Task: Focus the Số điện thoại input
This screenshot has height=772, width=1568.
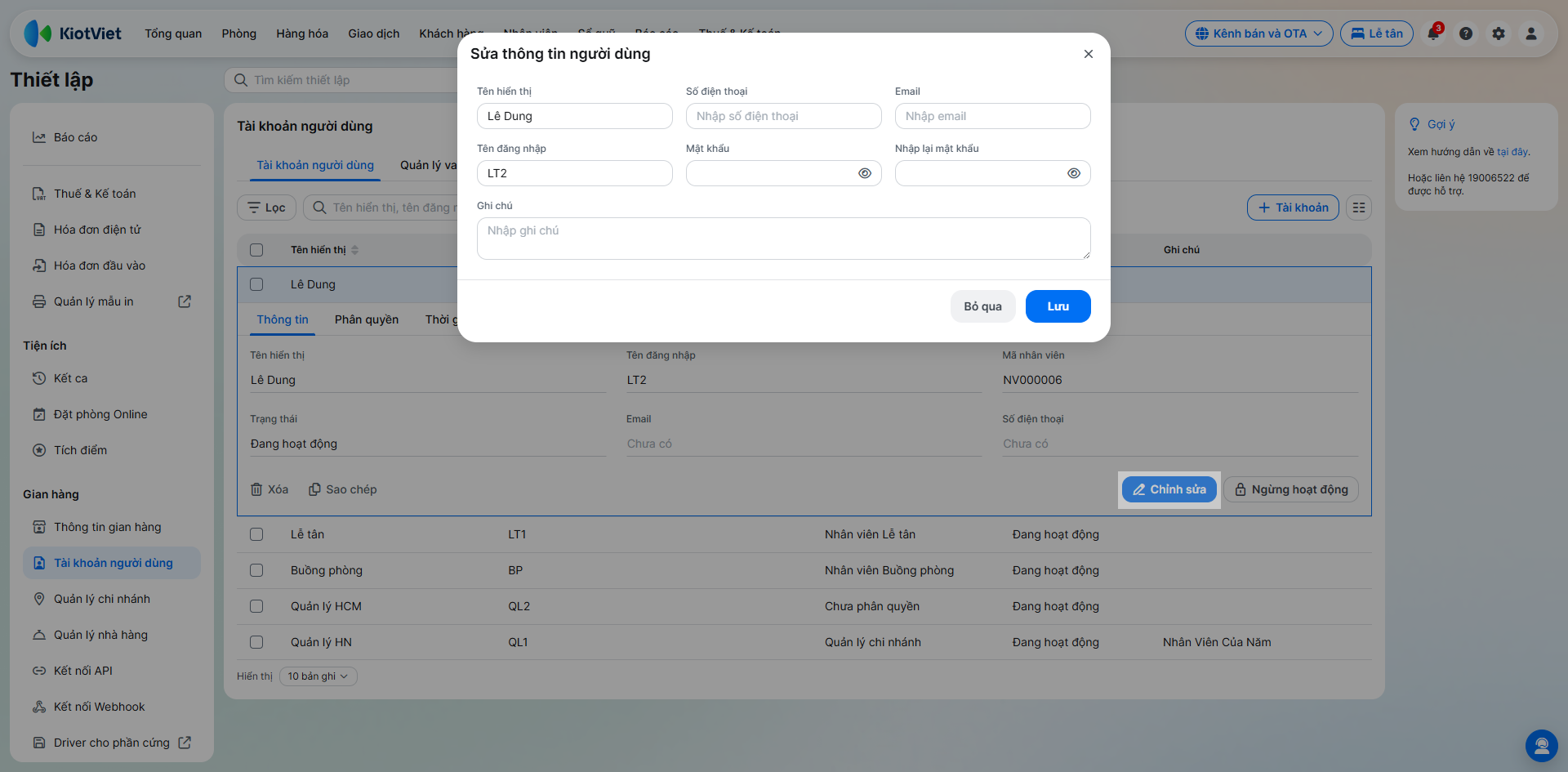Action: click(784, 116)
